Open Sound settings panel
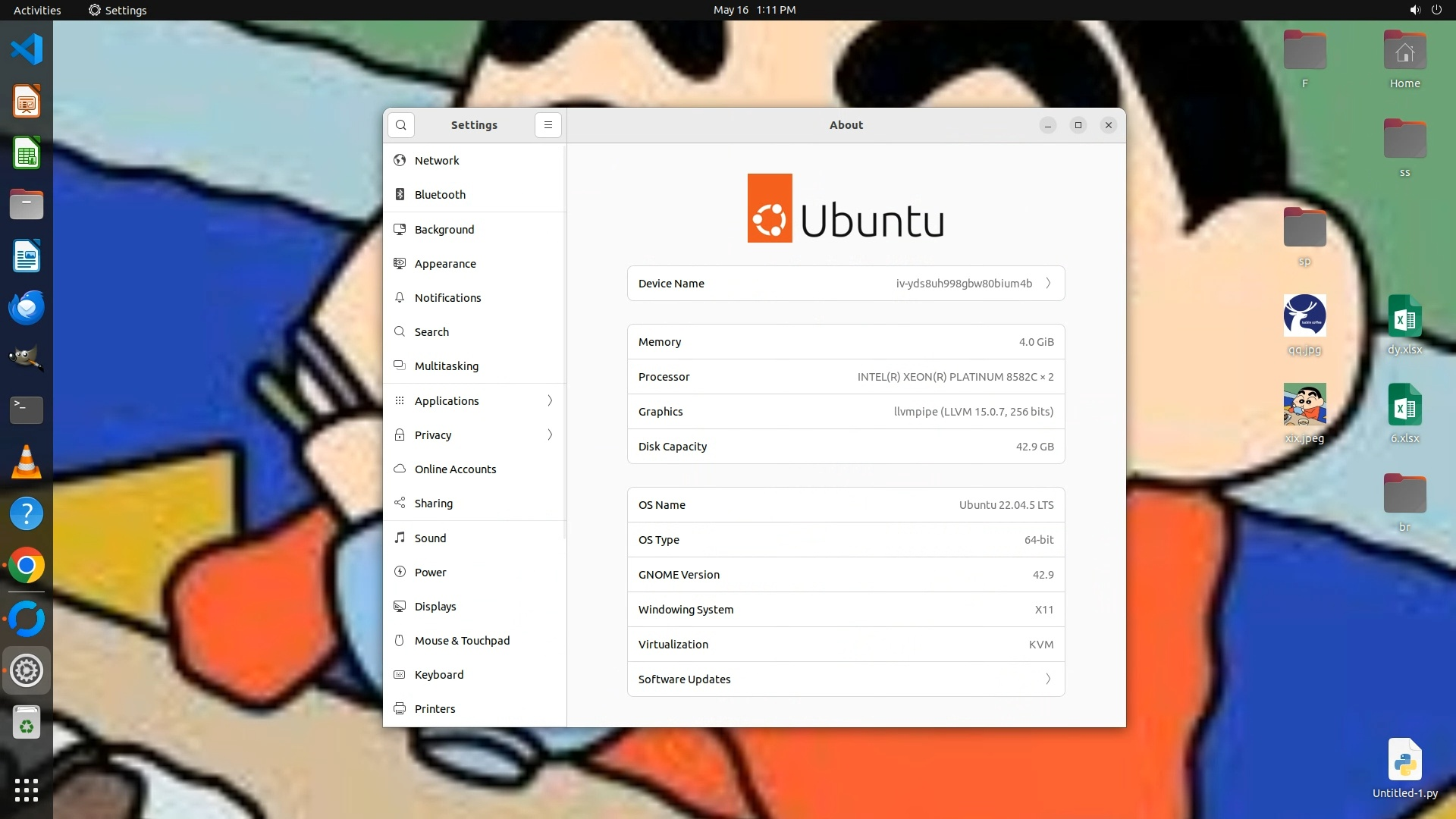1456x819 pixels. point(430,538)
